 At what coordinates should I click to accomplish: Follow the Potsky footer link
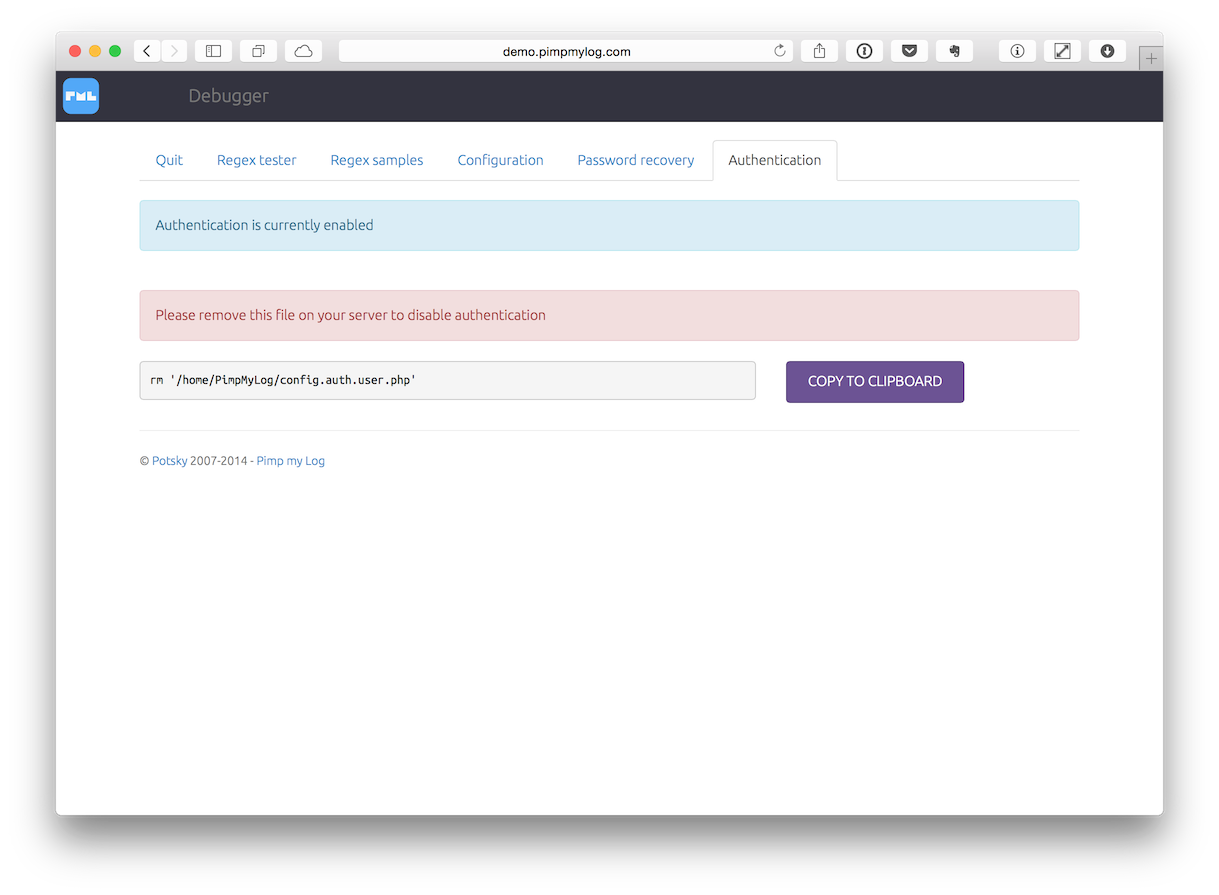(x=169, y=461)
